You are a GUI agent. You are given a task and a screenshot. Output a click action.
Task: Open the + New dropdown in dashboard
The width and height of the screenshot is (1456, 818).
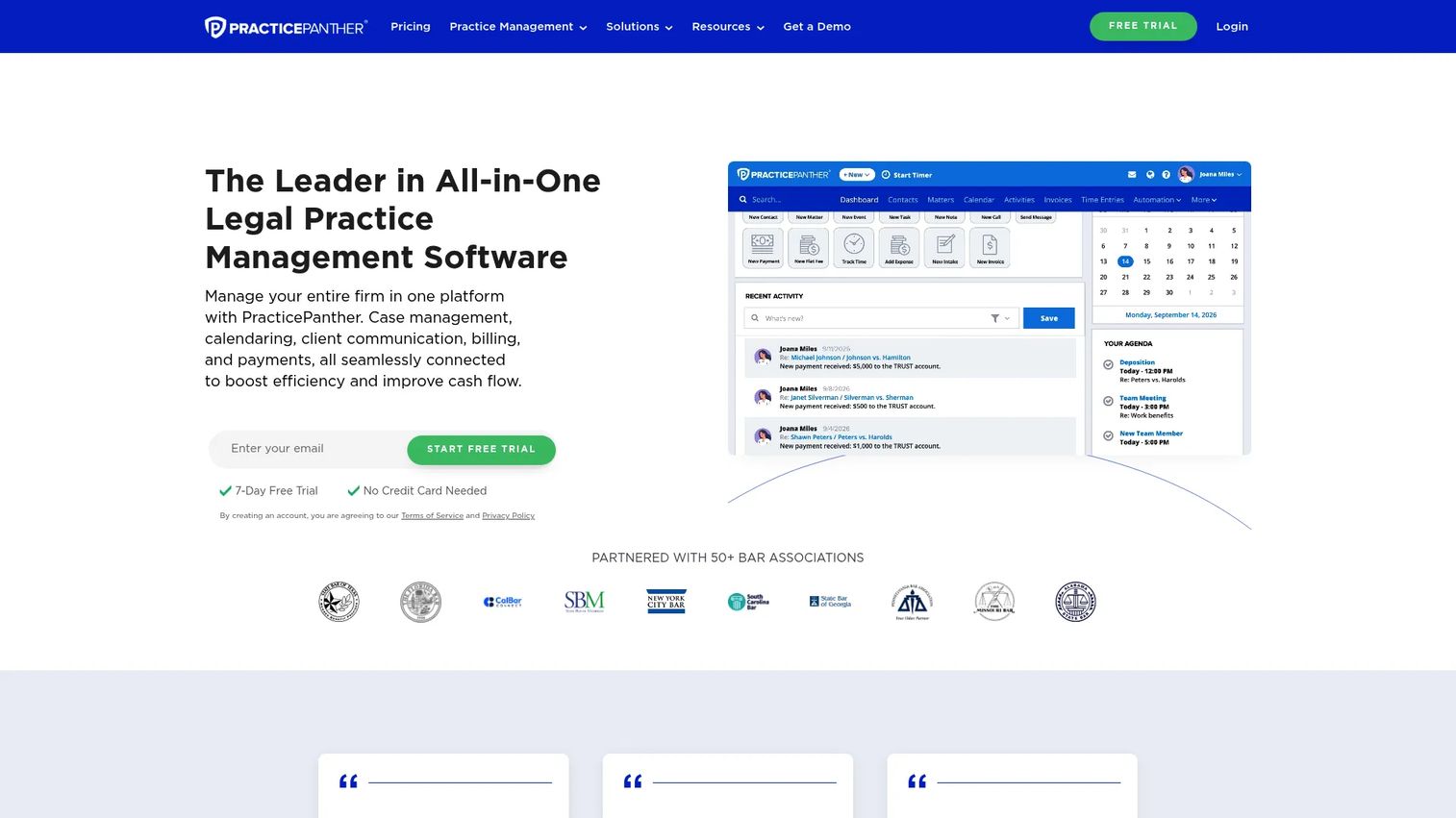[856, 175]
